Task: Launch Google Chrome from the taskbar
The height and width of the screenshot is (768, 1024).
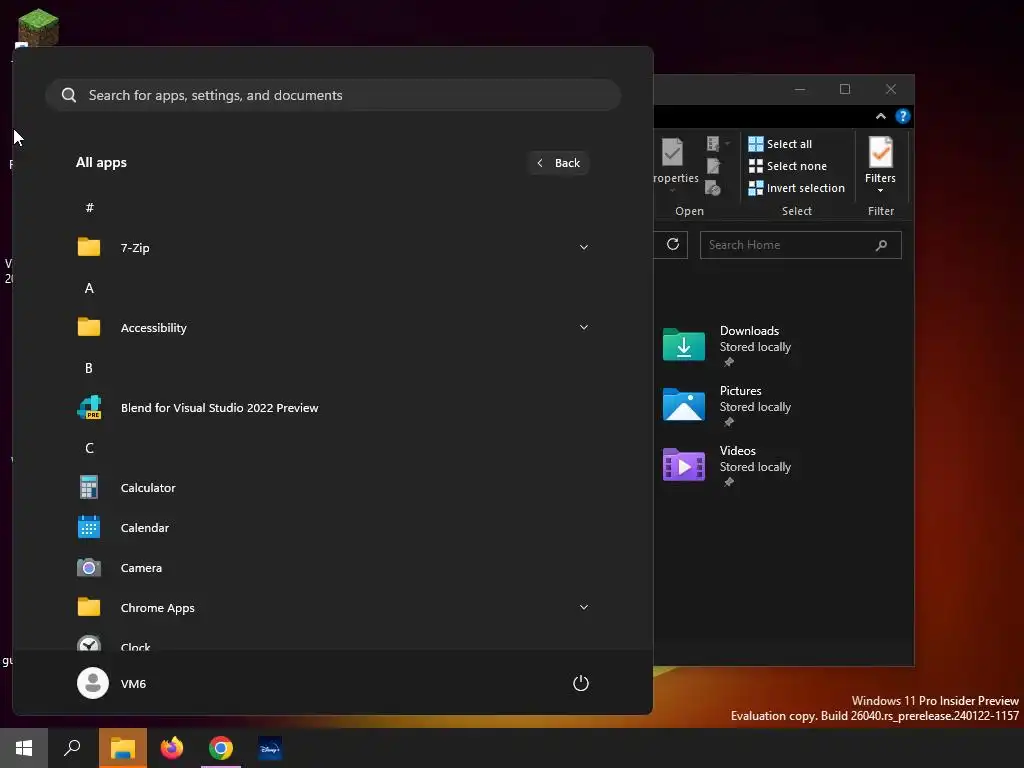Action: tap(221, 748)
